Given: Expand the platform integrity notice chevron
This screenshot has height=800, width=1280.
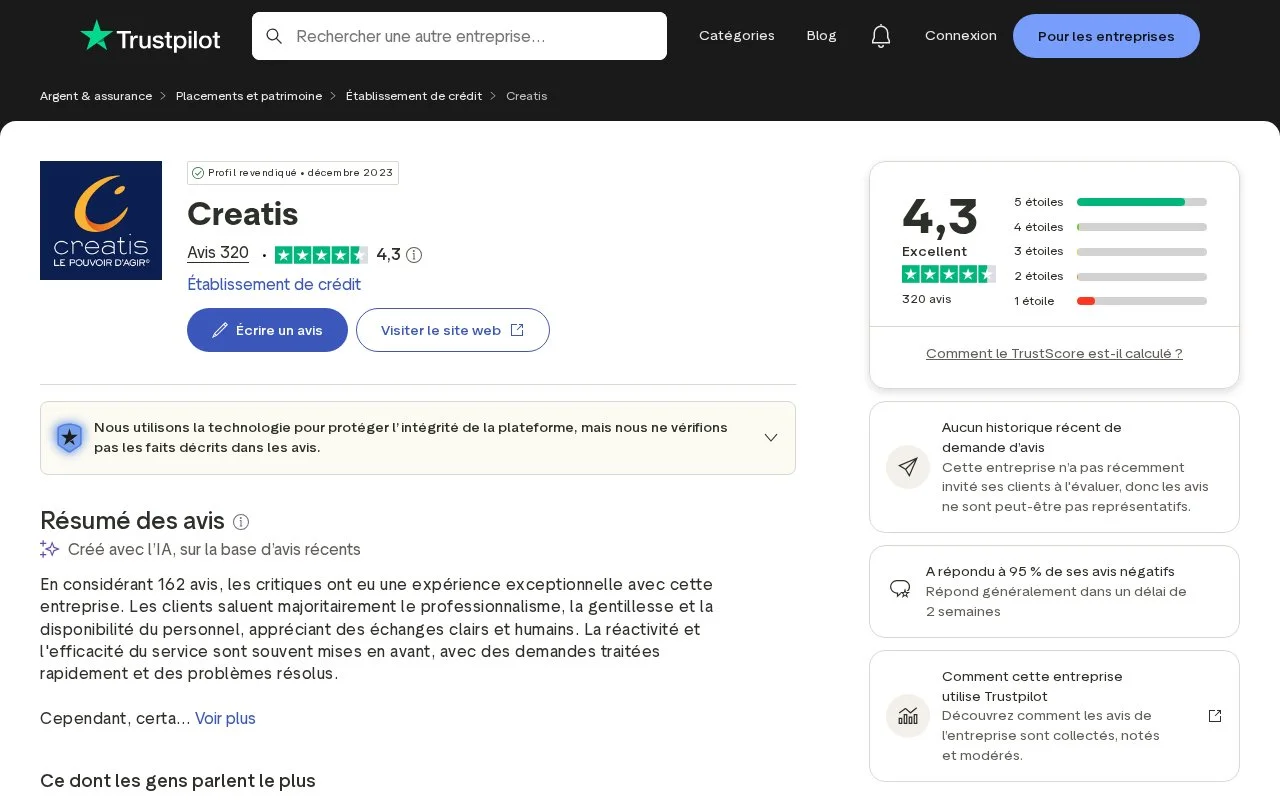Looking at the screenshot, I should coord(771,438).
